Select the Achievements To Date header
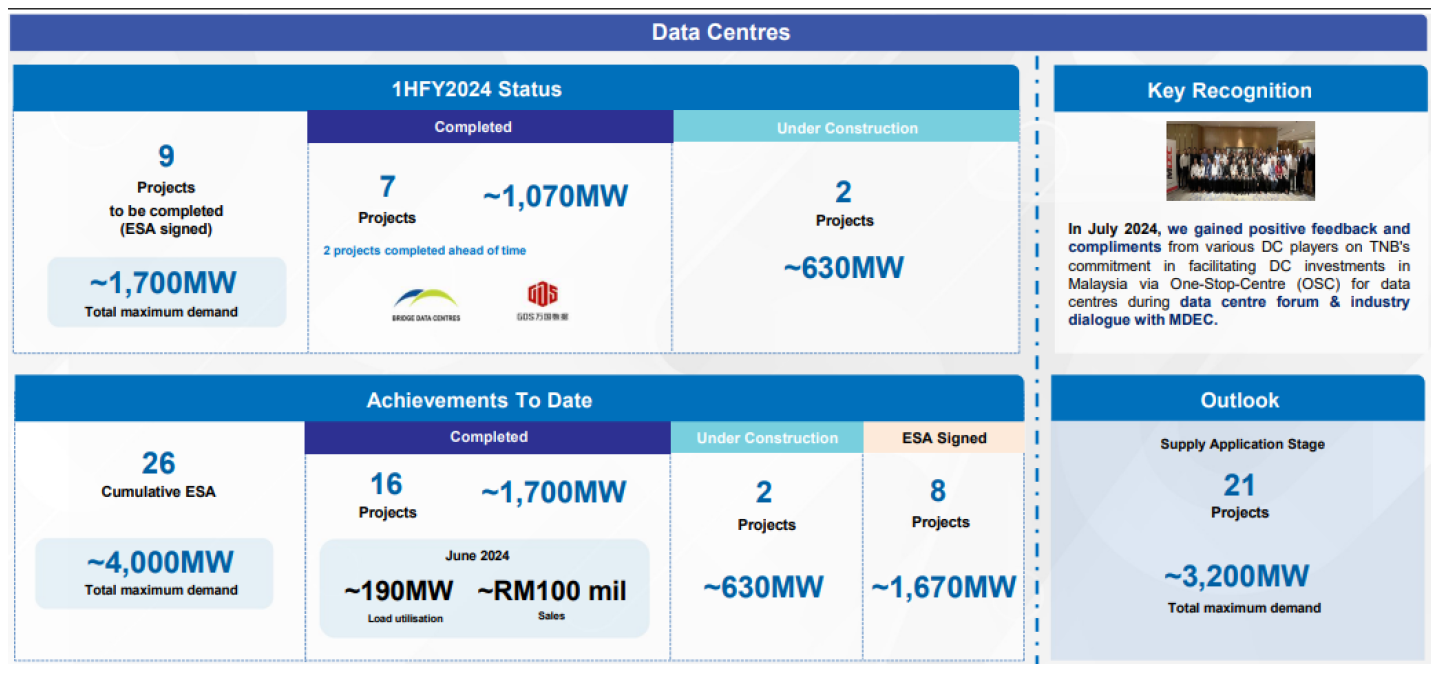 (479, 400)
